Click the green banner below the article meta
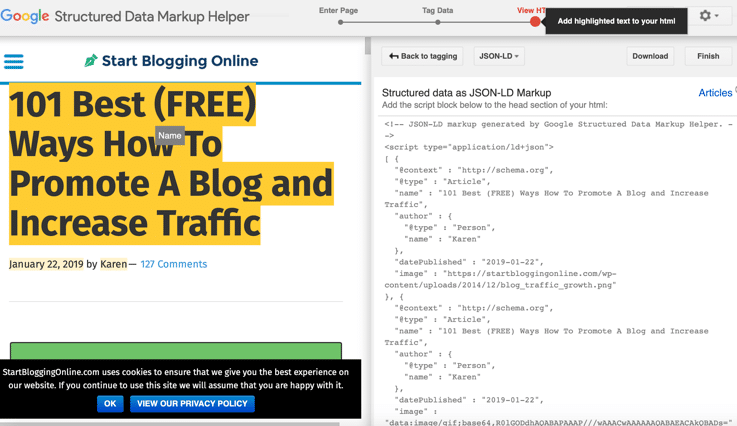Viewport: 737px width, 426px height. (176, 351)
